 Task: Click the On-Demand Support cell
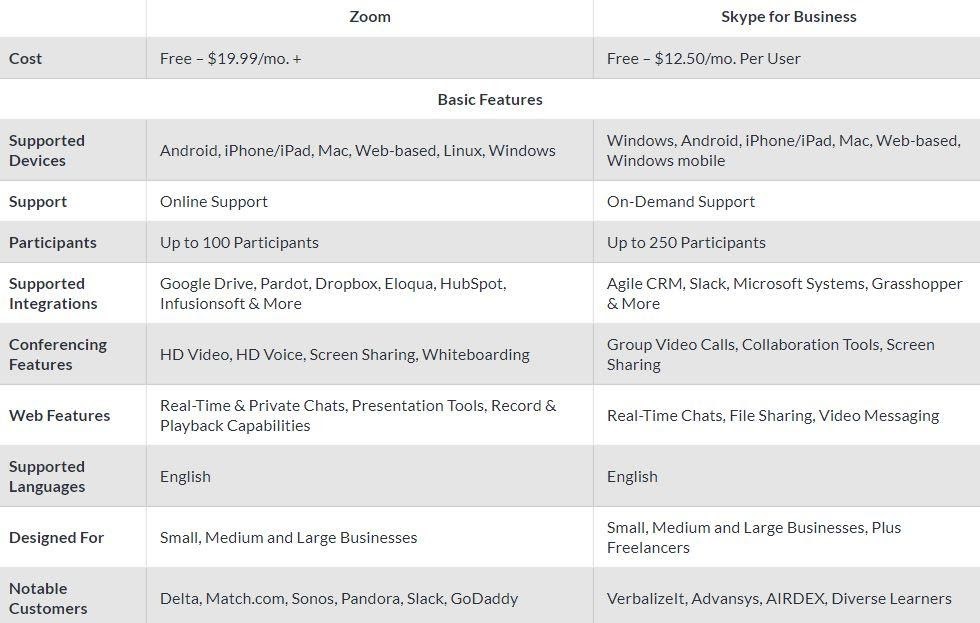pos(681,202)
